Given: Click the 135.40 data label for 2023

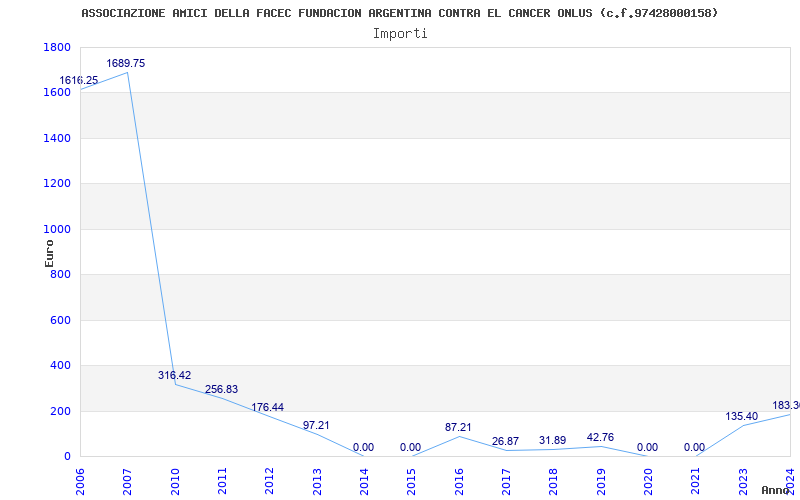Looking at the screenshot, I should (x=741, y=417).
